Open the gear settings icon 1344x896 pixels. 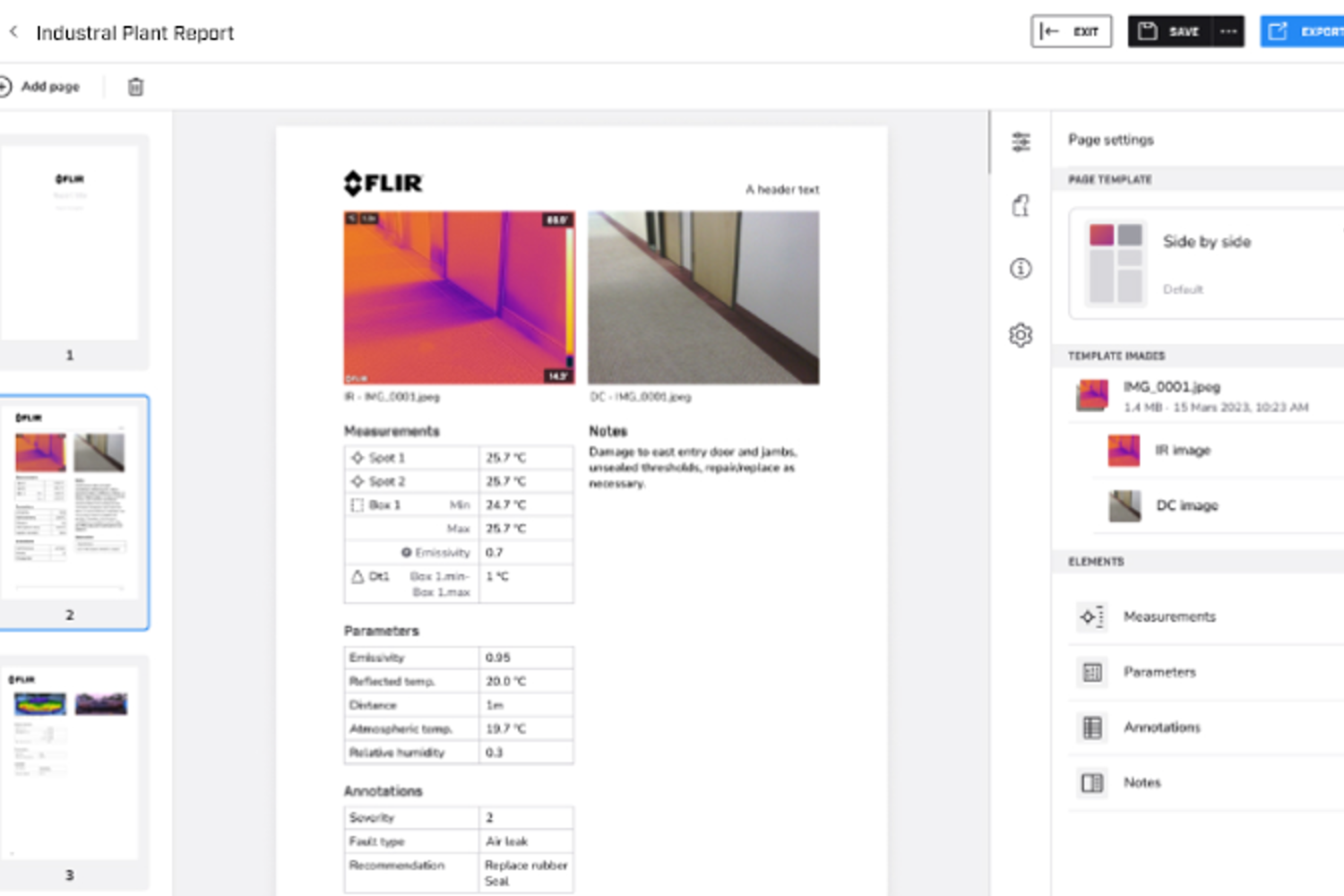pos(1021,335)
